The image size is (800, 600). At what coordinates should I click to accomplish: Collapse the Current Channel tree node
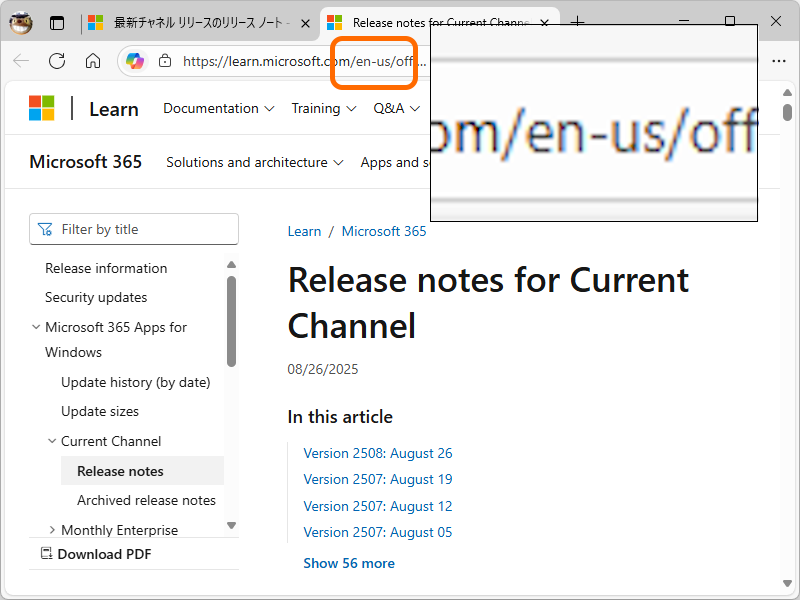[52, 441]
